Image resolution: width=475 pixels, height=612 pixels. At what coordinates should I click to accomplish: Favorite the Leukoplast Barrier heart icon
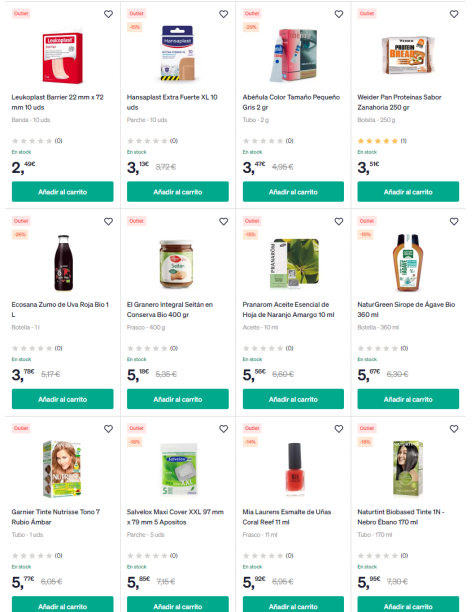point(109,14)
